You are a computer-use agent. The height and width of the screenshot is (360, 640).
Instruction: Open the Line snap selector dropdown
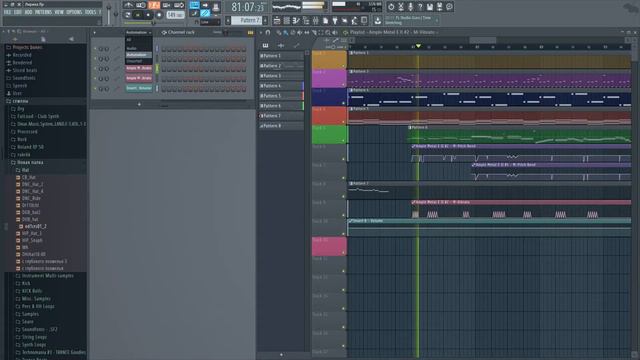tap(210, 22)
